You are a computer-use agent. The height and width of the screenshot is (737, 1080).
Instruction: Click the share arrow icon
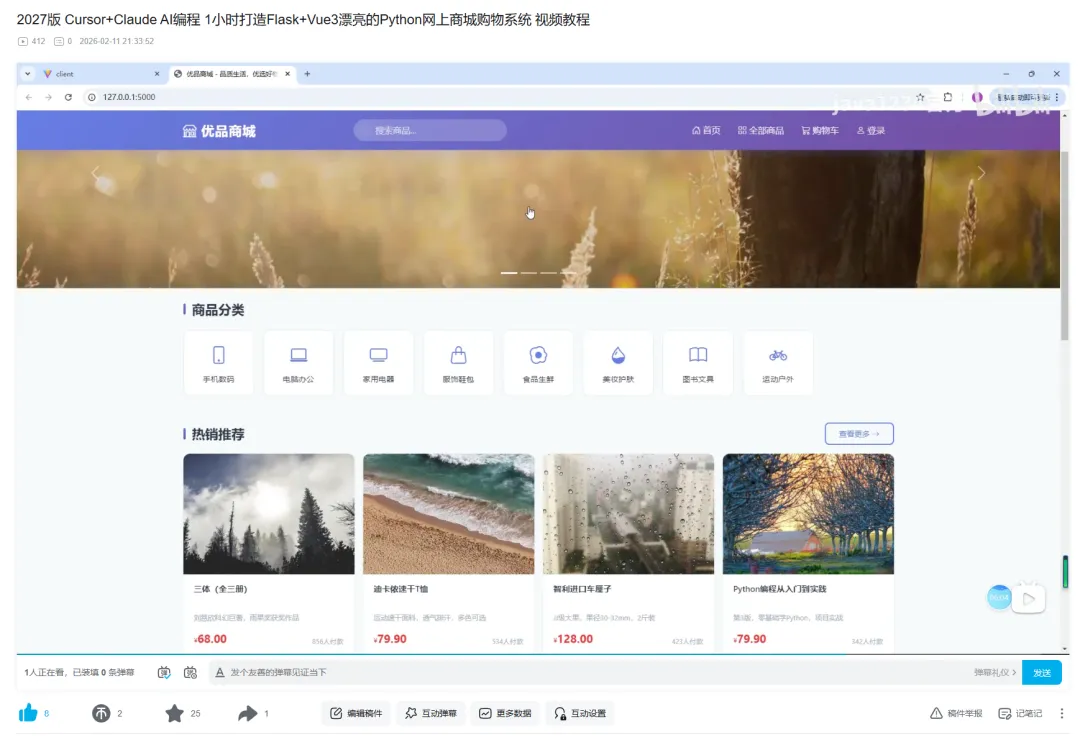coord(248,713)
